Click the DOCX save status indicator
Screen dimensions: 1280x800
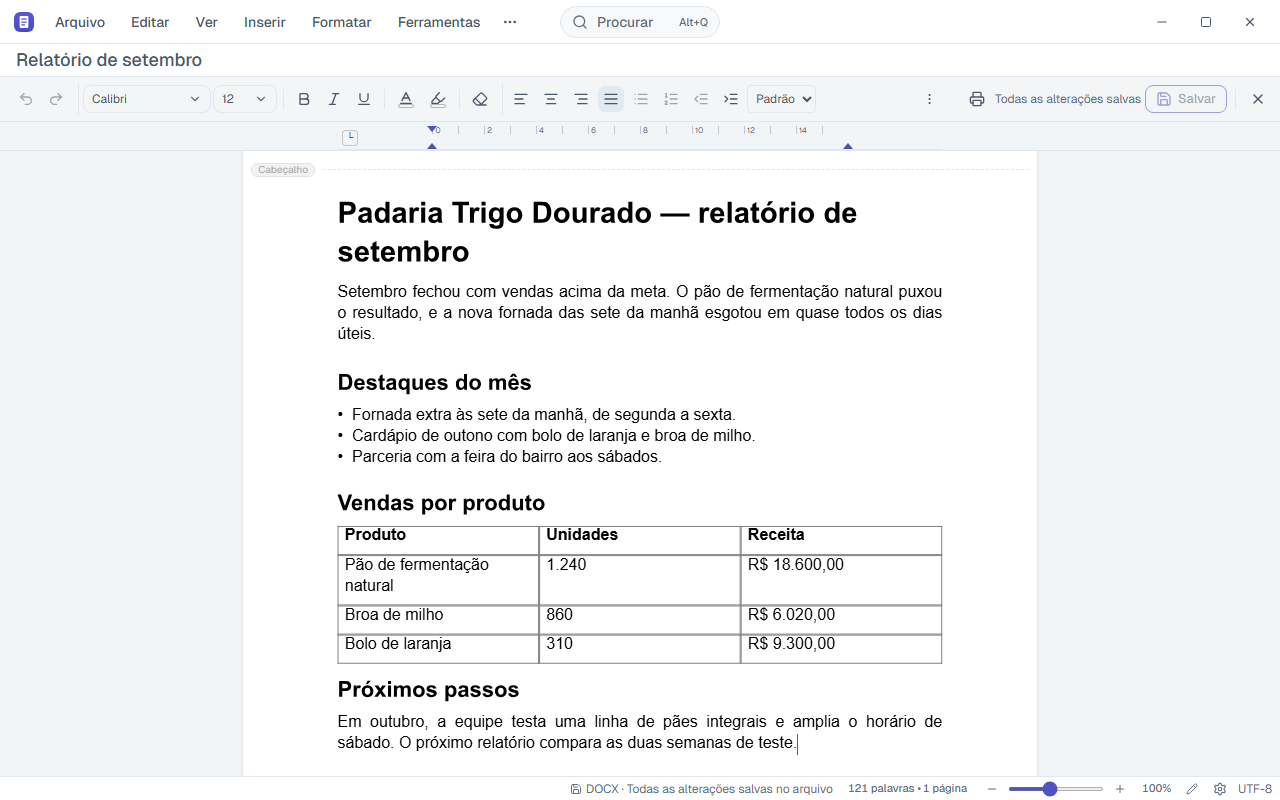(x=701, y=789)
